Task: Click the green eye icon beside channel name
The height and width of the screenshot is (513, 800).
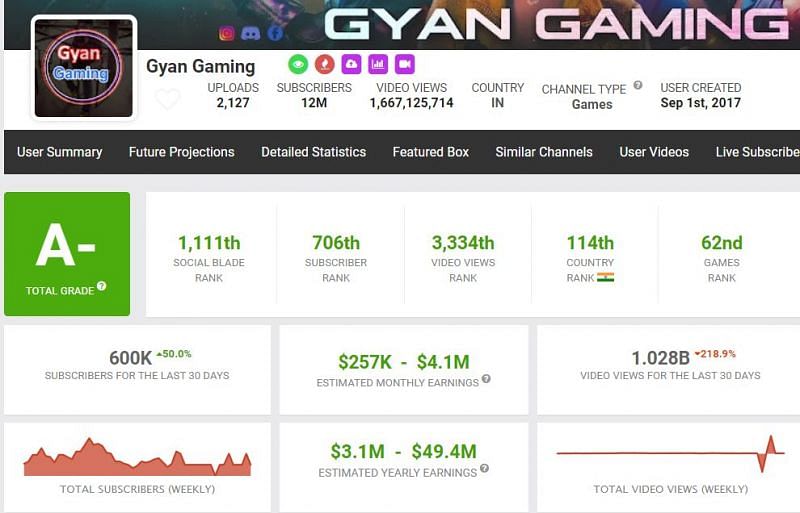Action: (x=298, y=64)
